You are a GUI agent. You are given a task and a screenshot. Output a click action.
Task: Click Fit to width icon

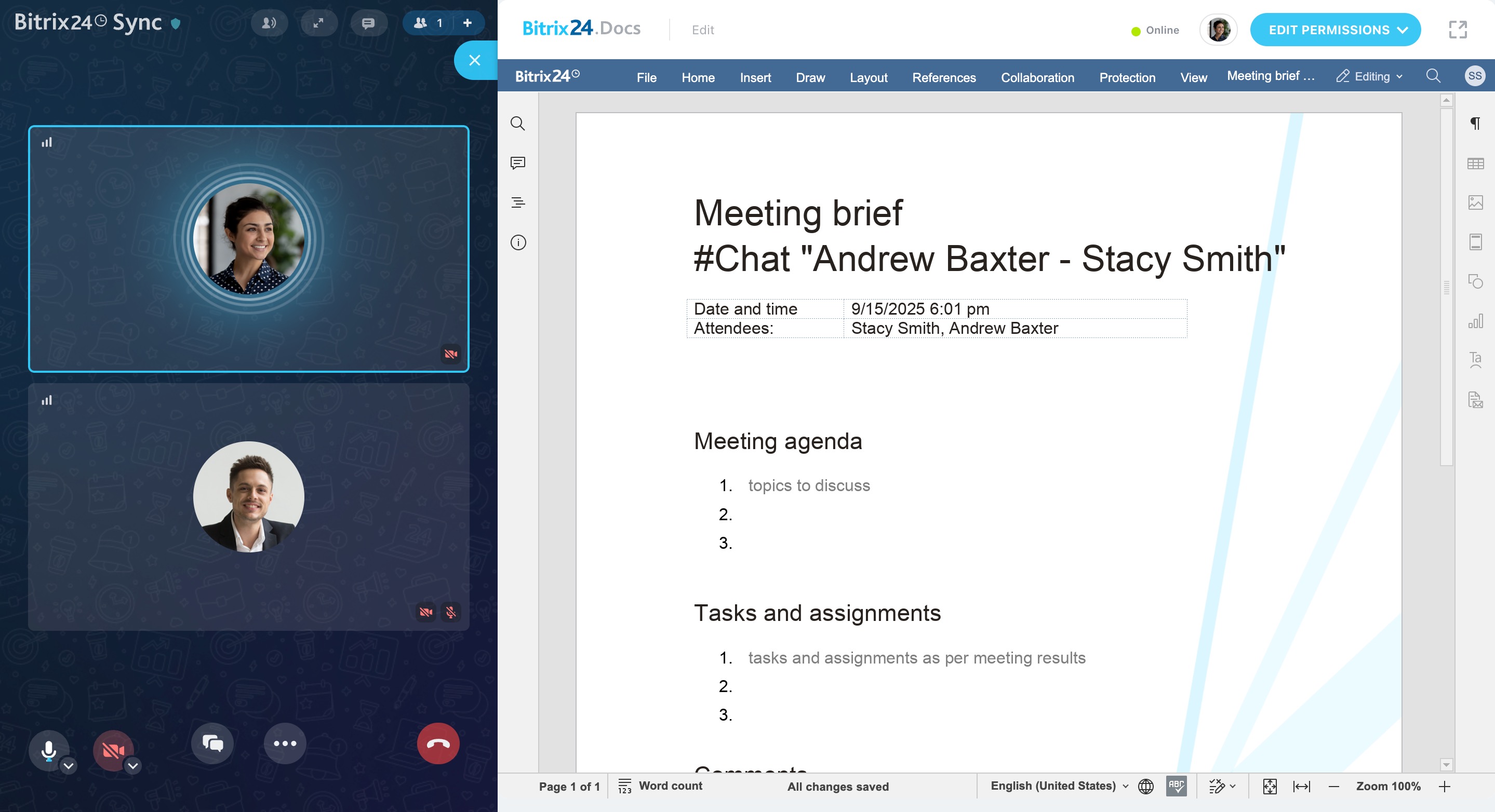1301,787
